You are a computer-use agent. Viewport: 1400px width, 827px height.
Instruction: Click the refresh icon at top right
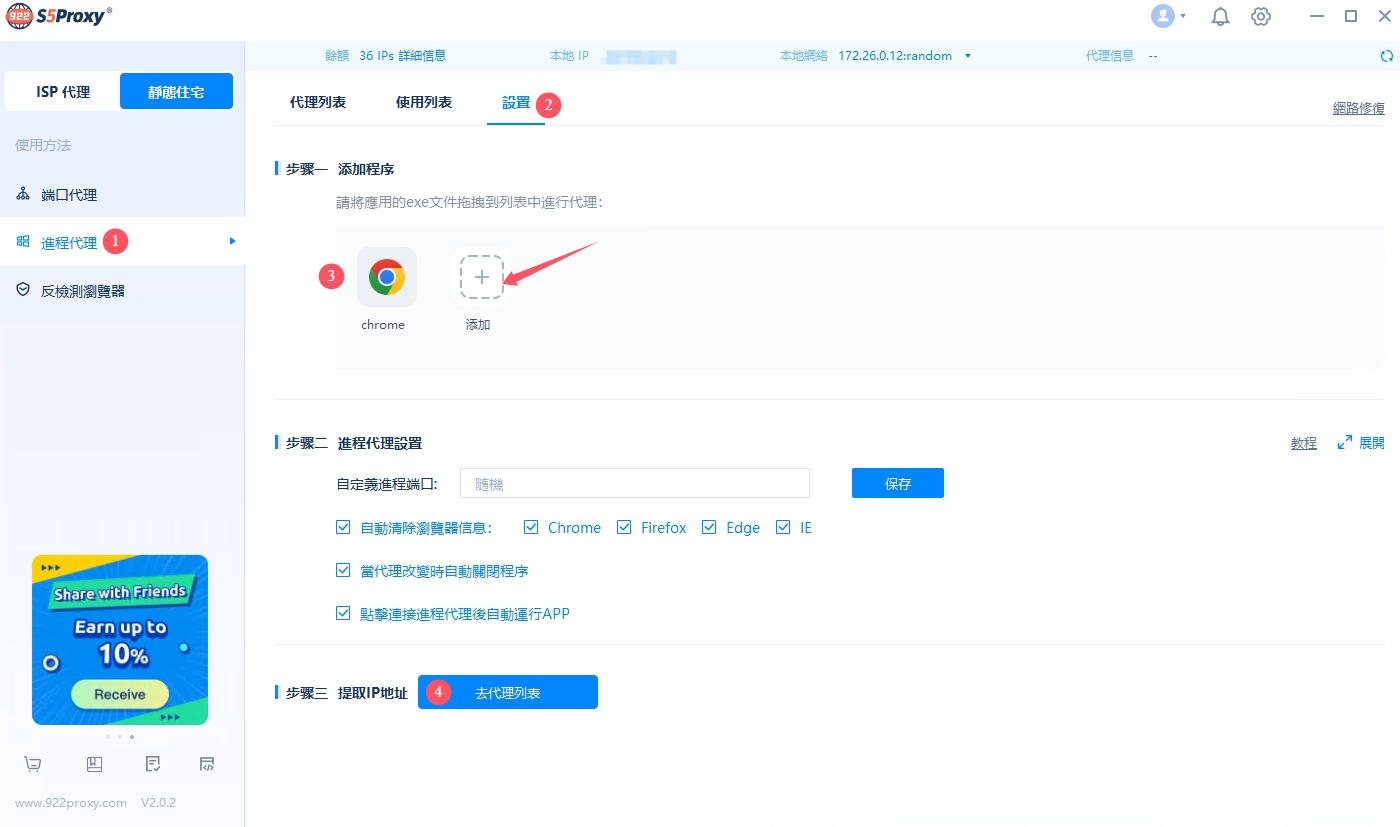(x=1387, y=56)
